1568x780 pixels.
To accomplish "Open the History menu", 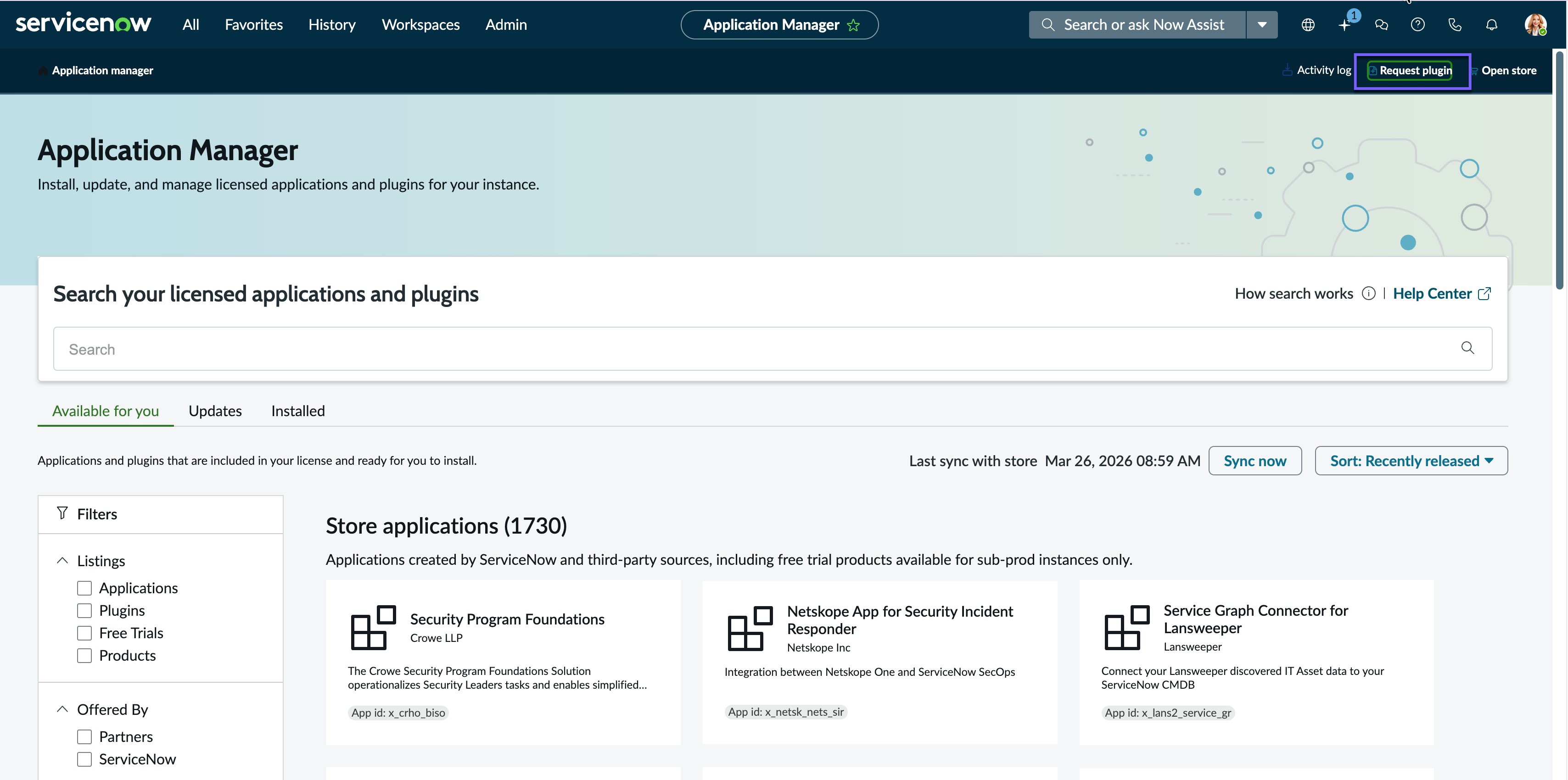I will [332, 25].
